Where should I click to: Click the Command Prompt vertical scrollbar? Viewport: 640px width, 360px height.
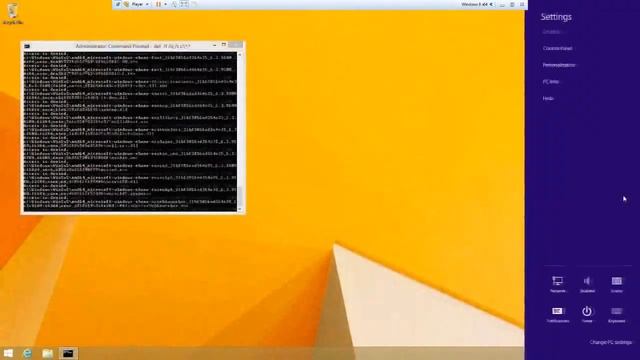(x=240, y=131)
